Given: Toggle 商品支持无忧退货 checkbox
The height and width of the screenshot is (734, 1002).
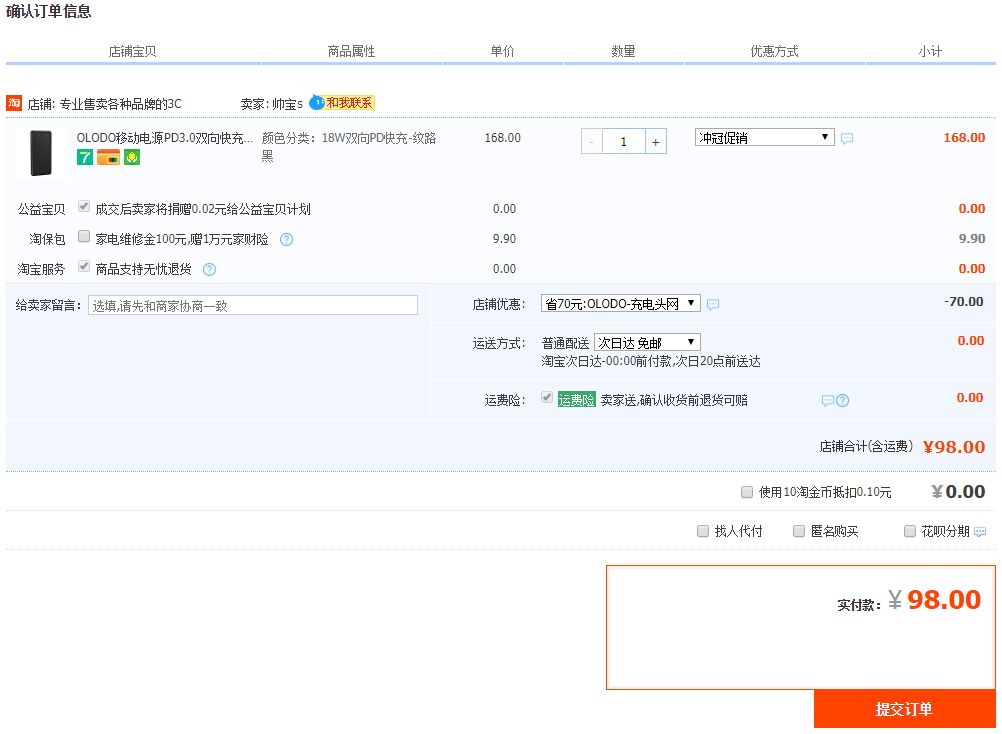Looking at the screenshot, I should (x=84, y=266).
